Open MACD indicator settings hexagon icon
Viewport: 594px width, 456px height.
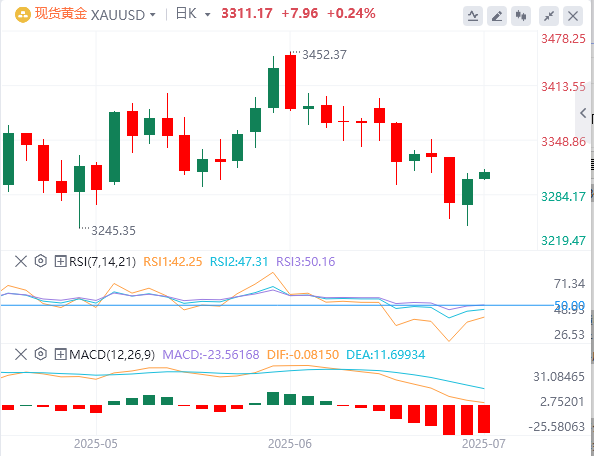(x=41, y=354)
